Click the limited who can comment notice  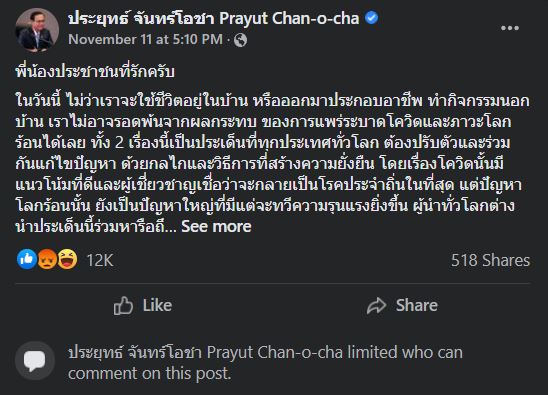click(x=265, y=362)
